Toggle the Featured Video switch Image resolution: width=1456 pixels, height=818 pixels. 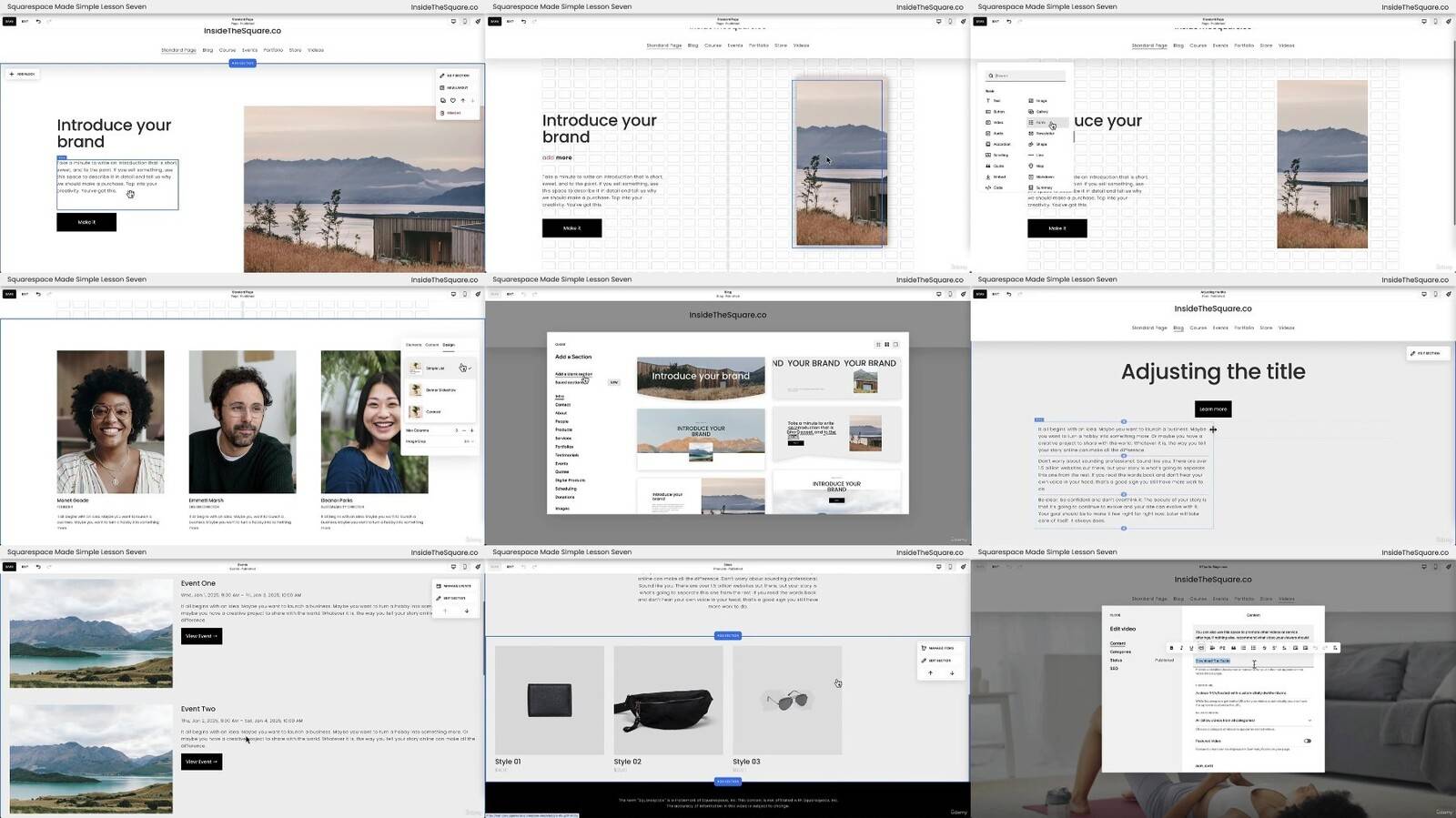pos(1307,741)
